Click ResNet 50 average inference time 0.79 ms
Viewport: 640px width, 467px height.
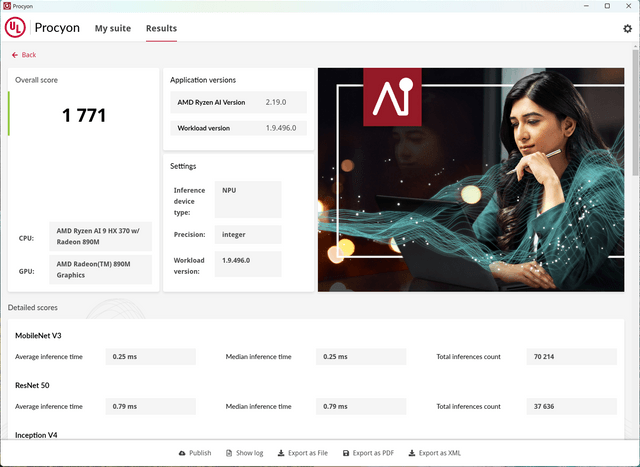[151, 407]
